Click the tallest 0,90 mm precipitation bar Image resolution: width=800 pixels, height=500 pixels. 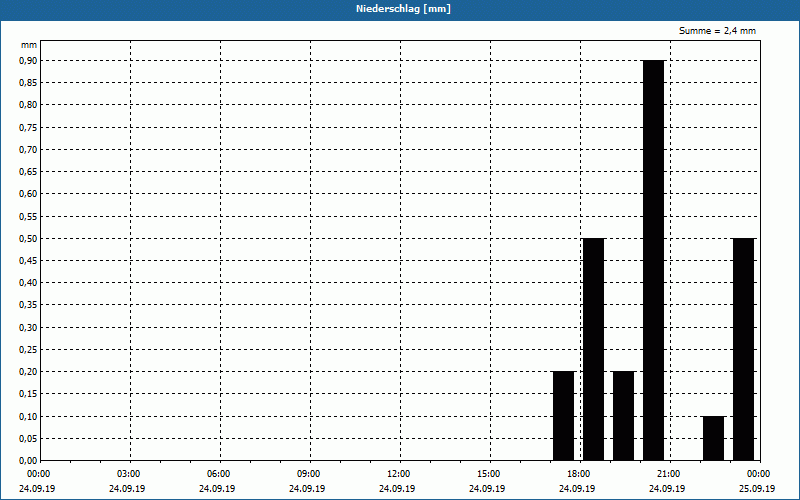[x=654, y=260]
